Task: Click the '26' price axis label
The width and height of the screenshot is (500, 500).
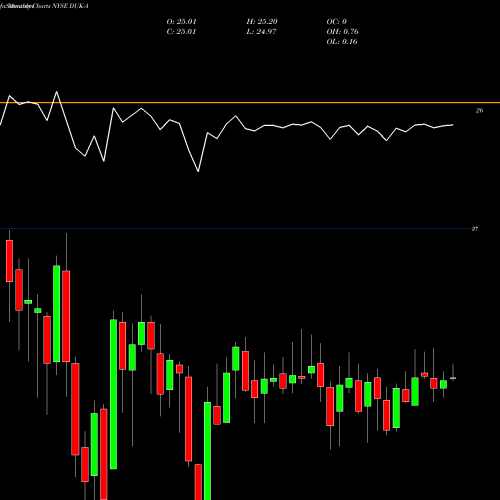Action: coord(479,111)
